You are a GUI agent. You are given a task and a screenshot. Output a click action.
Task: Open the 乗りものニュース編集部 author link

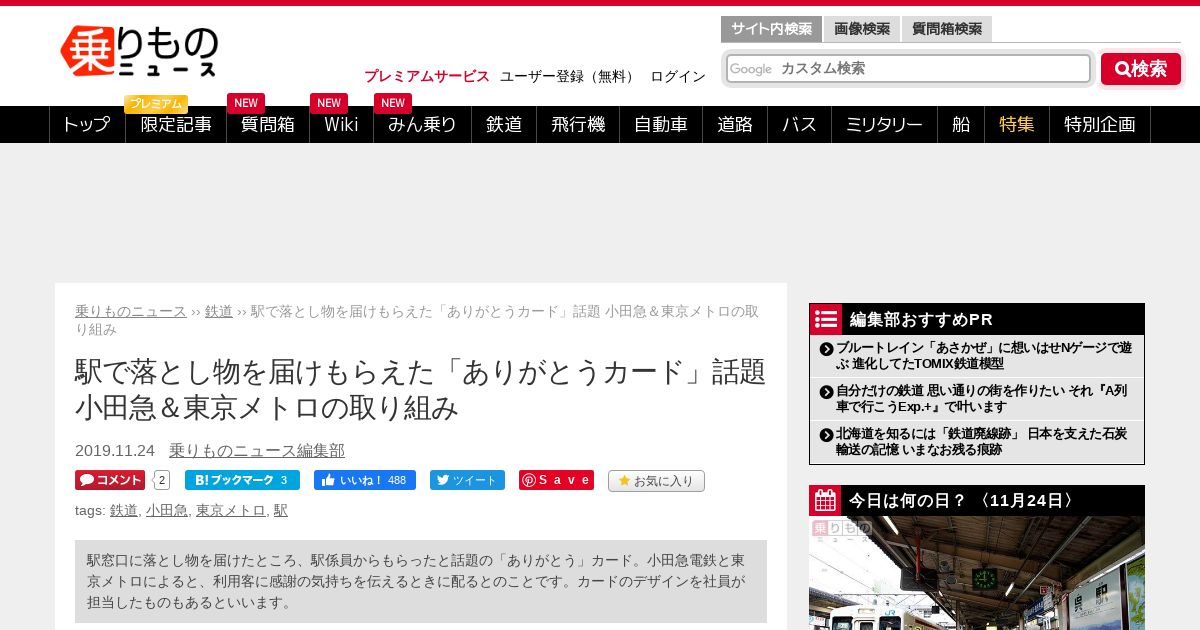click(x=257, y=451)
